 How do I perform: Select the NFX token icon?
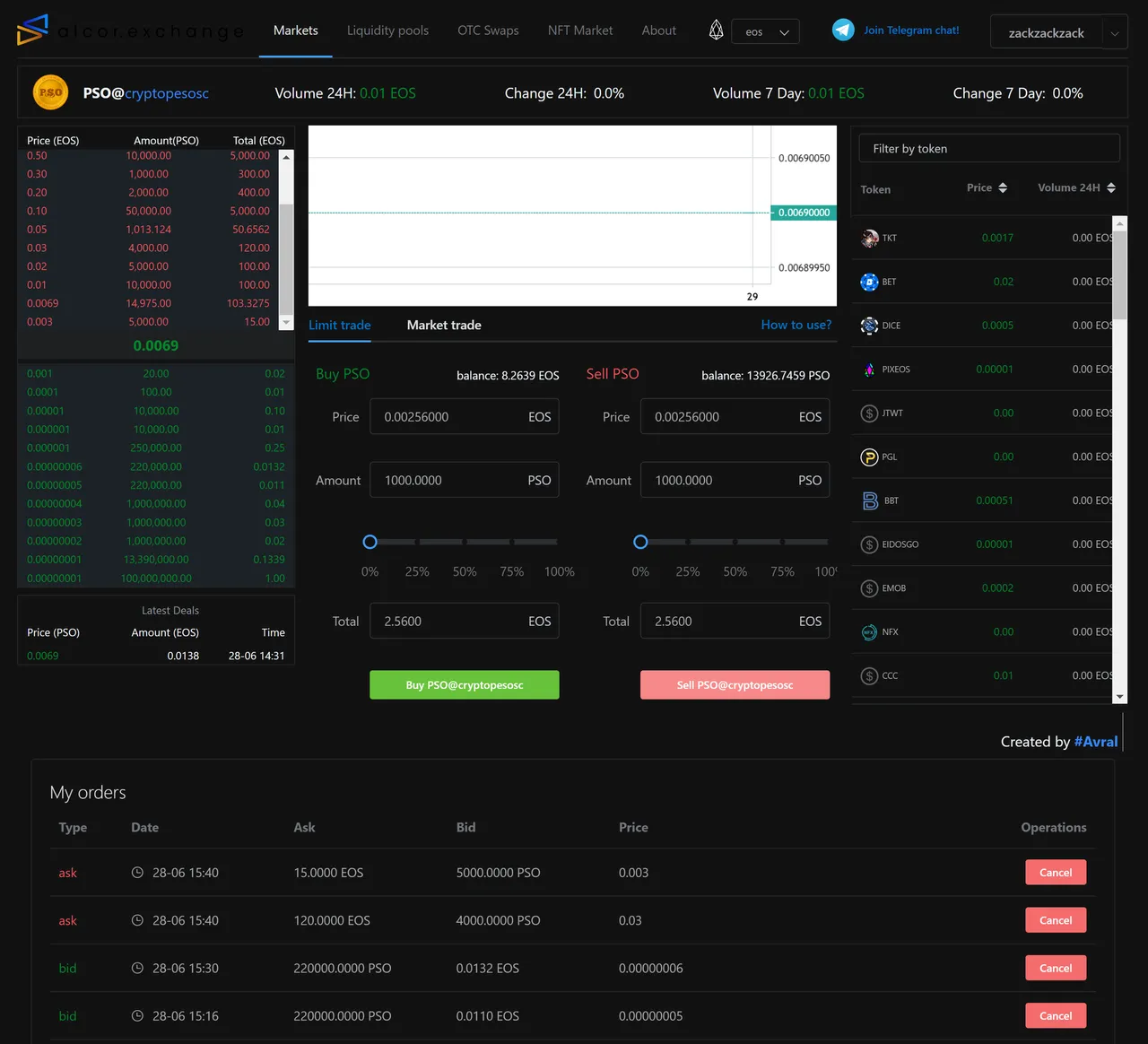pos(869,632)
